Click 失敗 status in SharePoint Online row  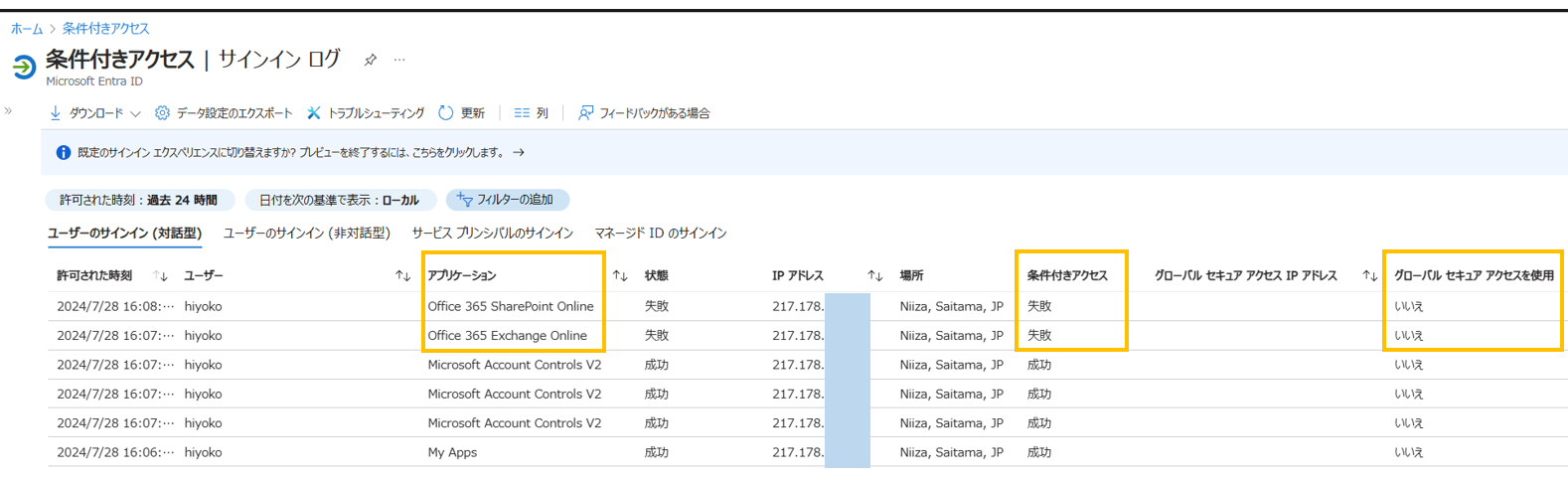pos(656,306)
